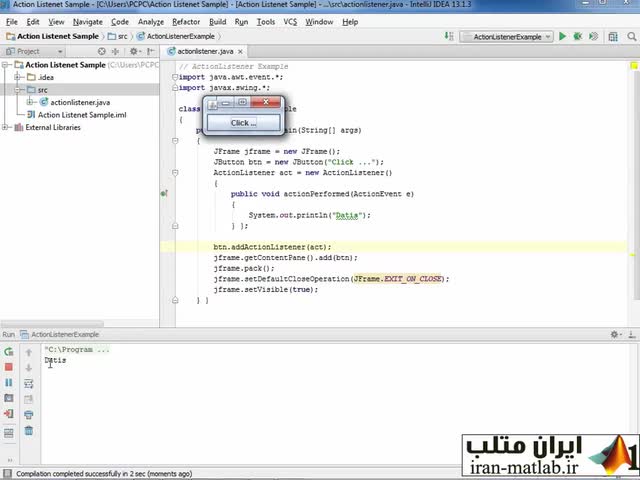This screenshot has width=640, height=480.
Task: Open Run panel settings gear
Action: click(x=615, y=334)
